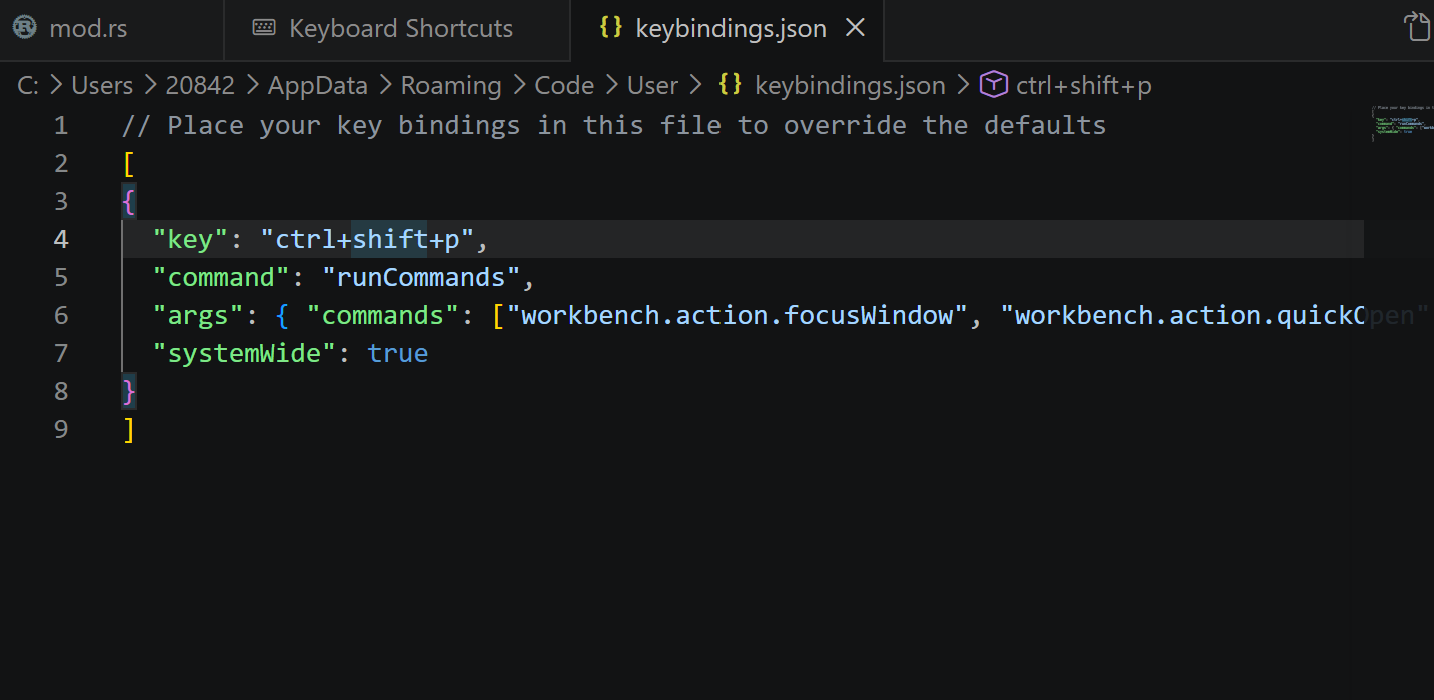Viewport: 1434px width, 700px height.
Task: Click the minimap code preview
Action: tap(1402, 124)
